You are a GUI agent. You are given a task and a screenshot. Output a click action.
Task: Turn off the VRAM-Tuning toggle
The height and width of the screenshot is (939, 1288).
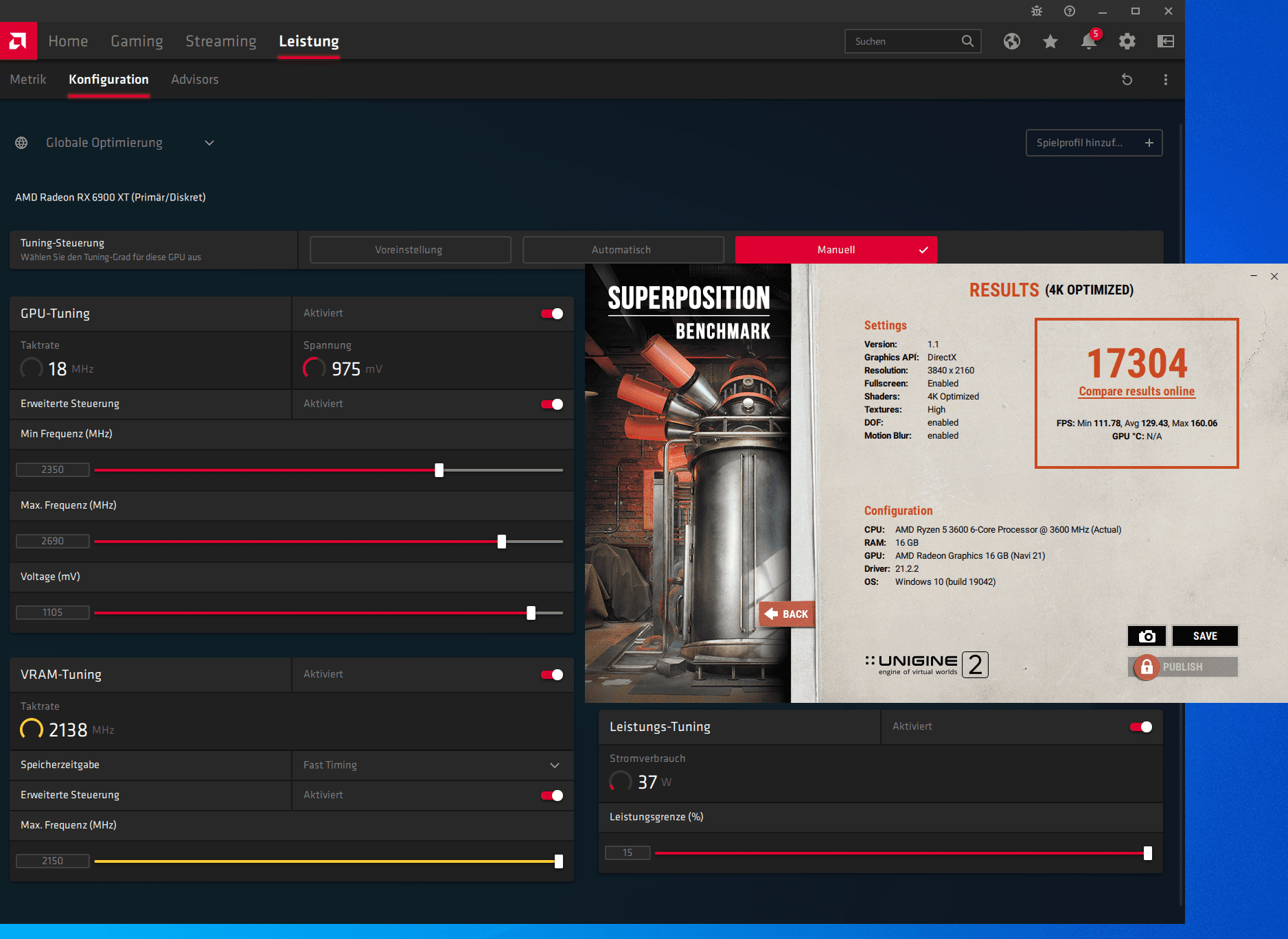552,675
